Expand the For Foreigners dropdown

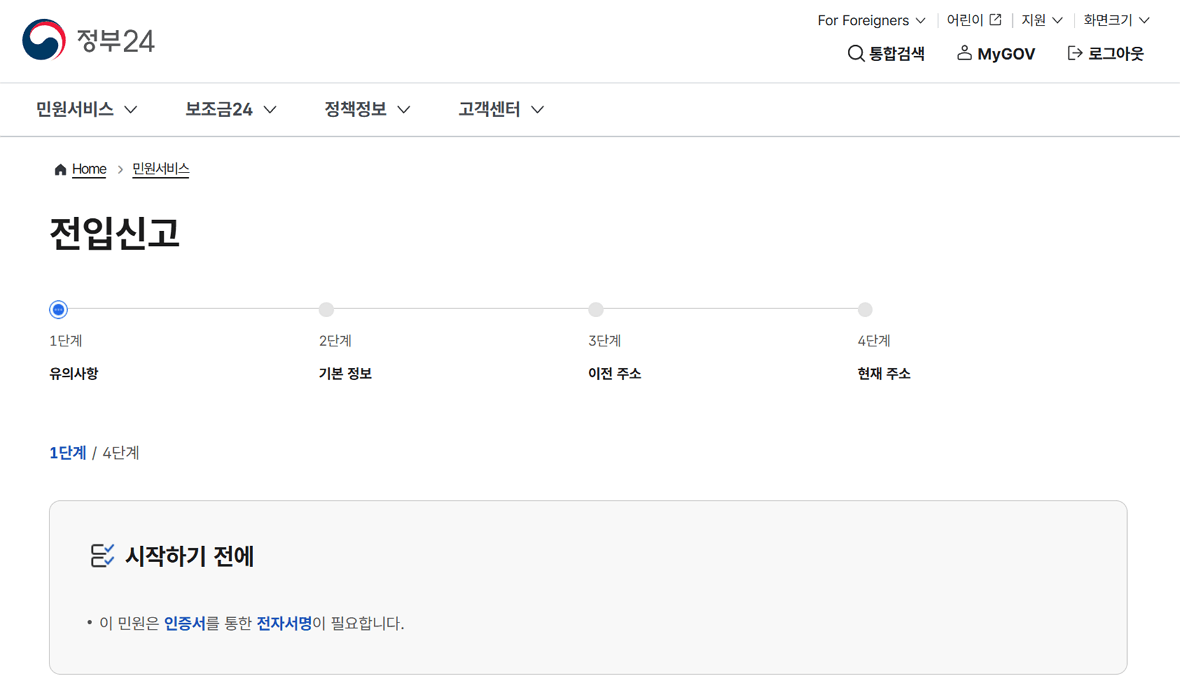pyautogui.click(x=869, y=19)
